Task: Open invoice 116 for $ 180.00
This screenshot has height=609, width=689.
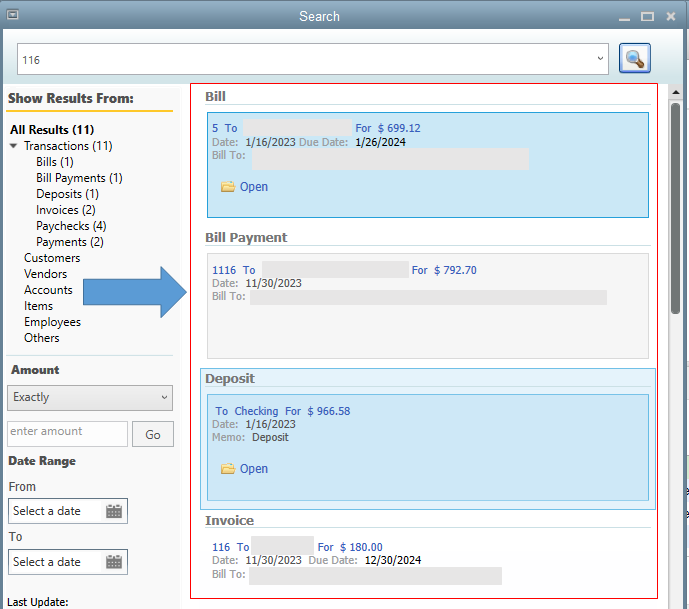Action: 297,547
